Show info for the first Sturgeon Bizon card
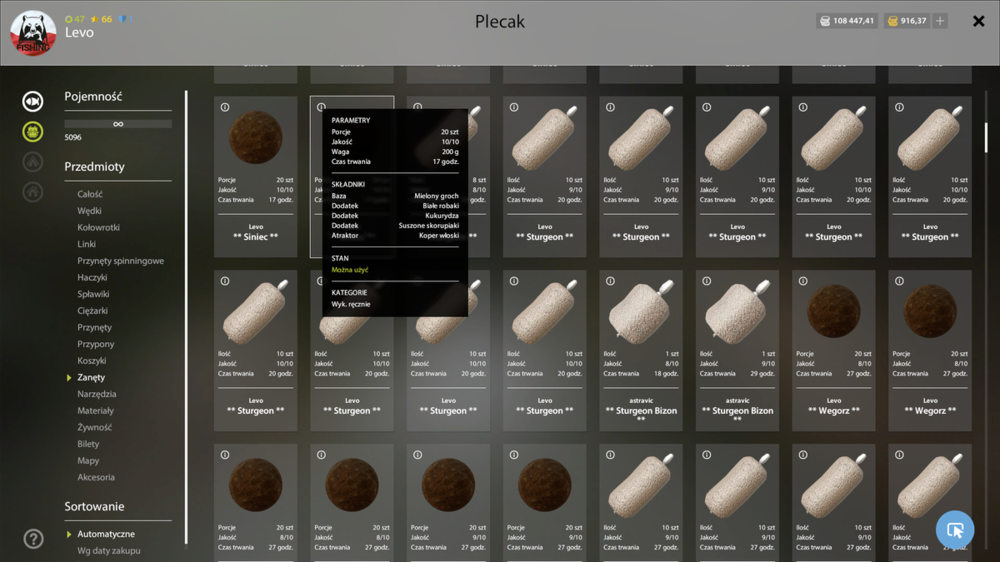 610,281
